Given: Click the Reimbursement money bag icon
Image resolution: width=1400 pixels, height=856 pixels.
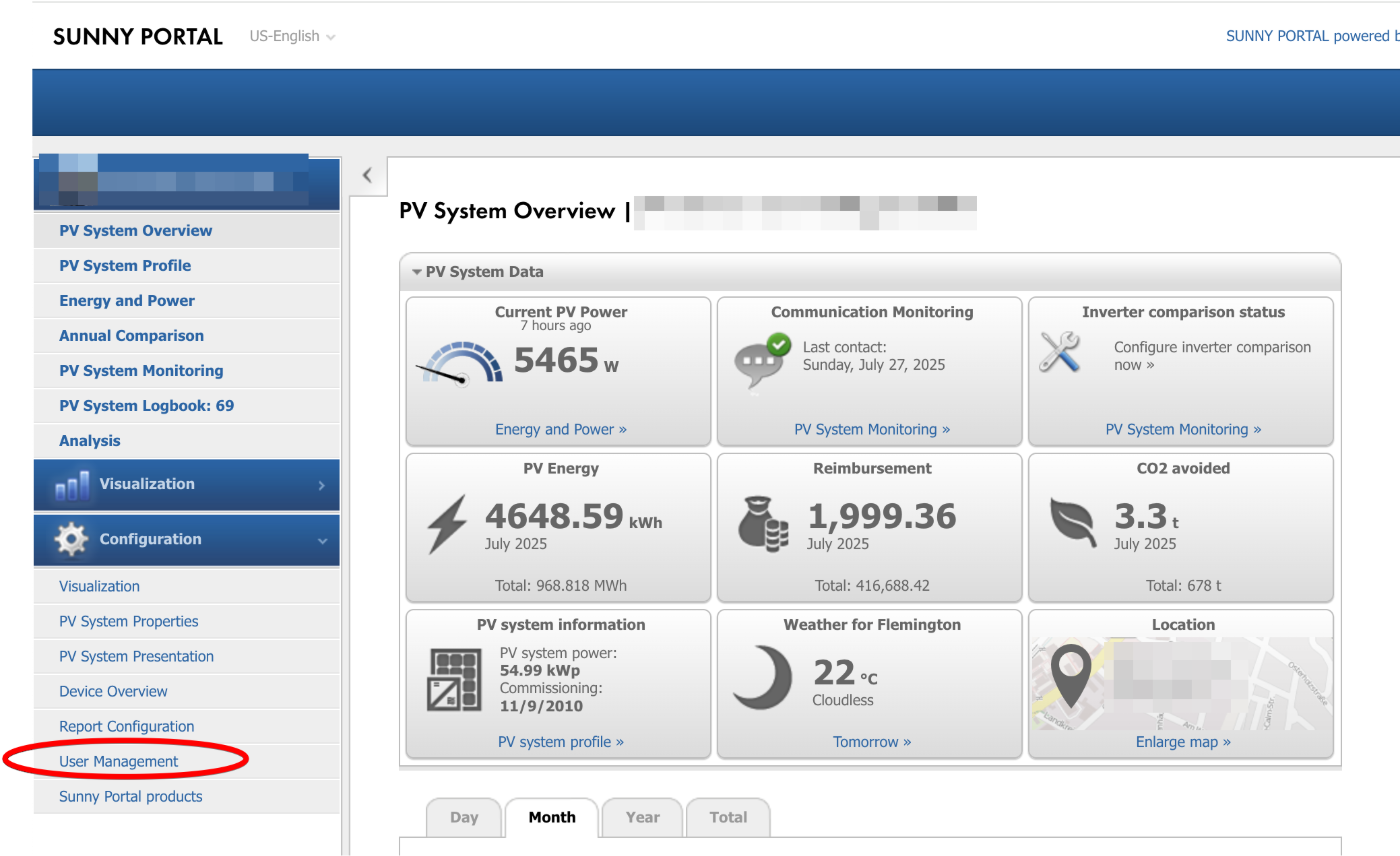Looking at the screenshot, I should coord(764,523).
